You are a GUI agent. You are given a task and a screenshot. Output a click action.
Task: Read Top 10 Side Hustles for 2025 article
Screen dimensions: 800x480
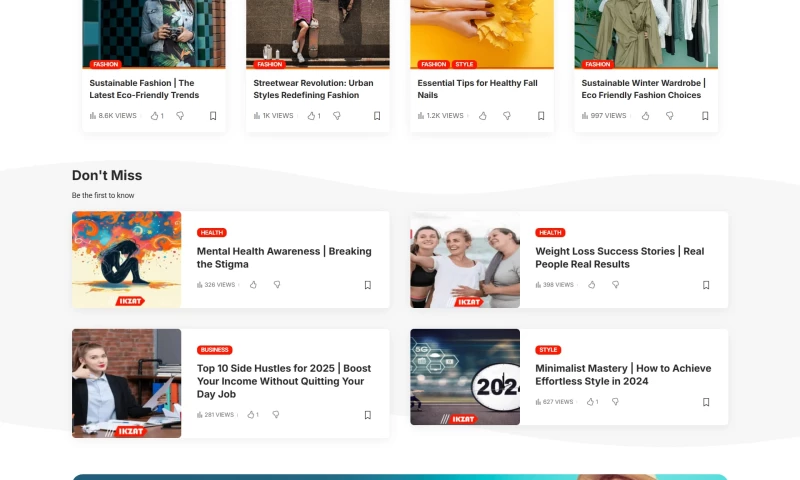283,381
